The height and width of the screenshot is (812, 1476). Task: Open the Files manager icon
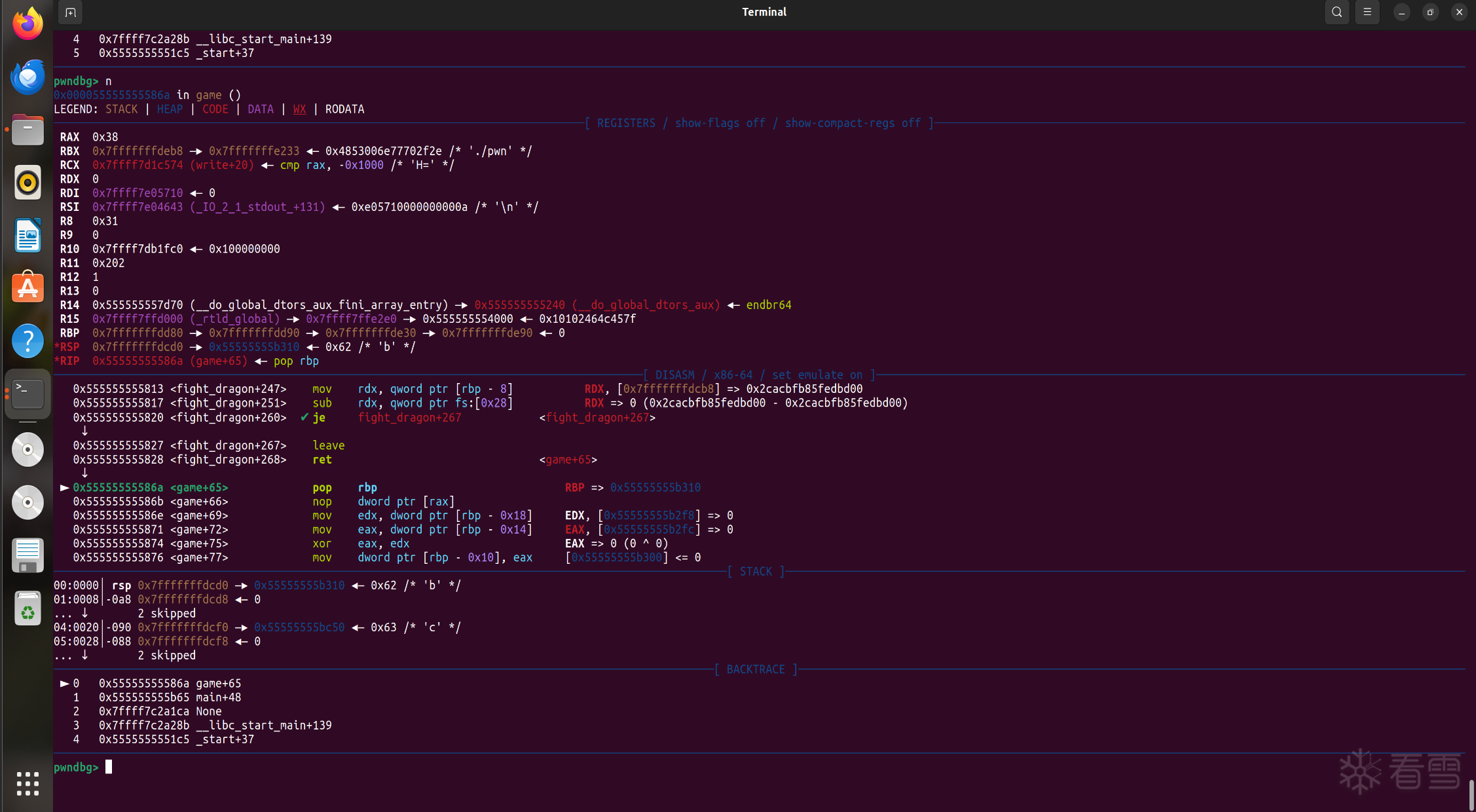click(28, 130)
